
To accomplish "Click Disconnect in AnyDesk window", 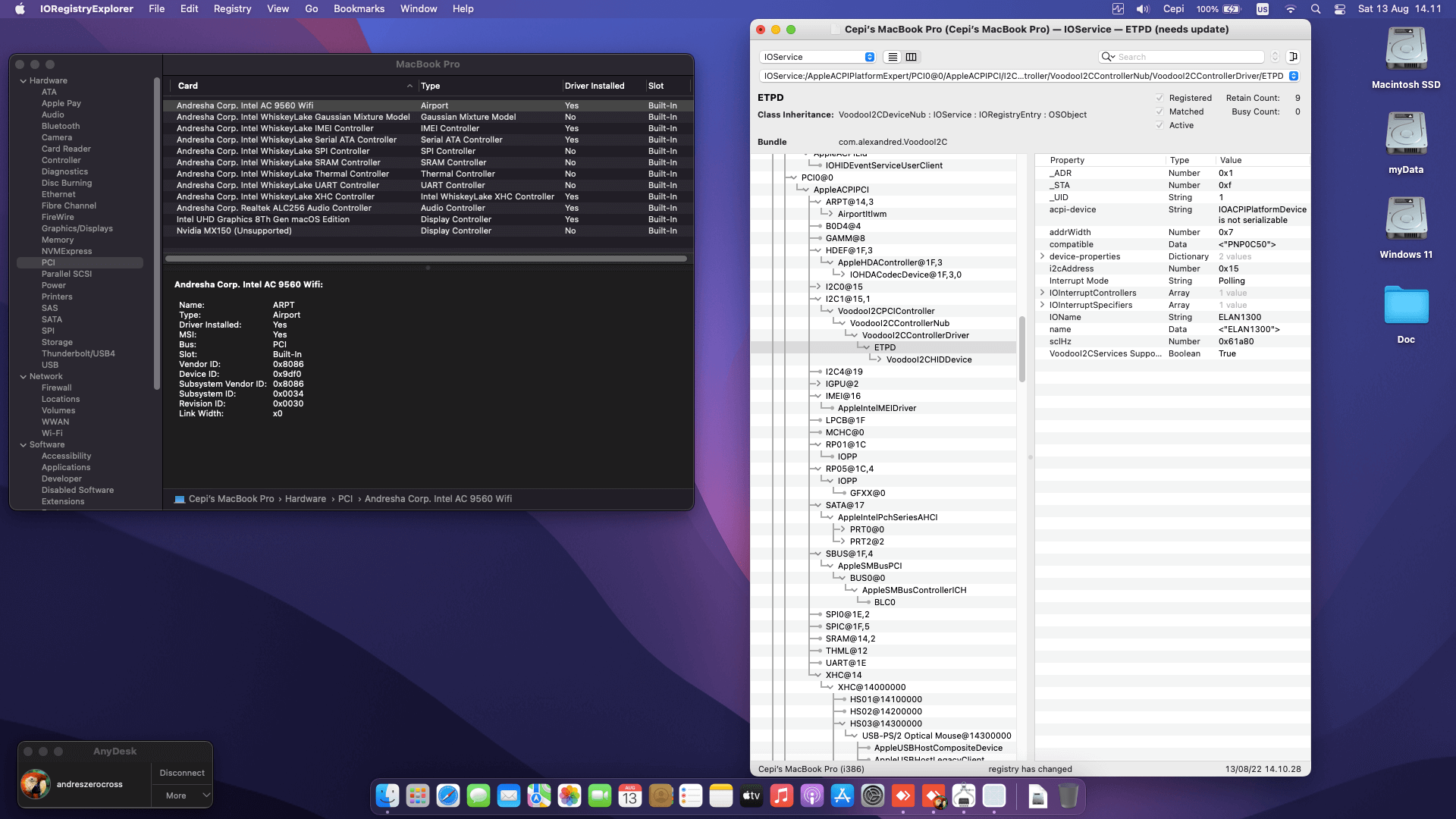I will [x=182, y=773].
